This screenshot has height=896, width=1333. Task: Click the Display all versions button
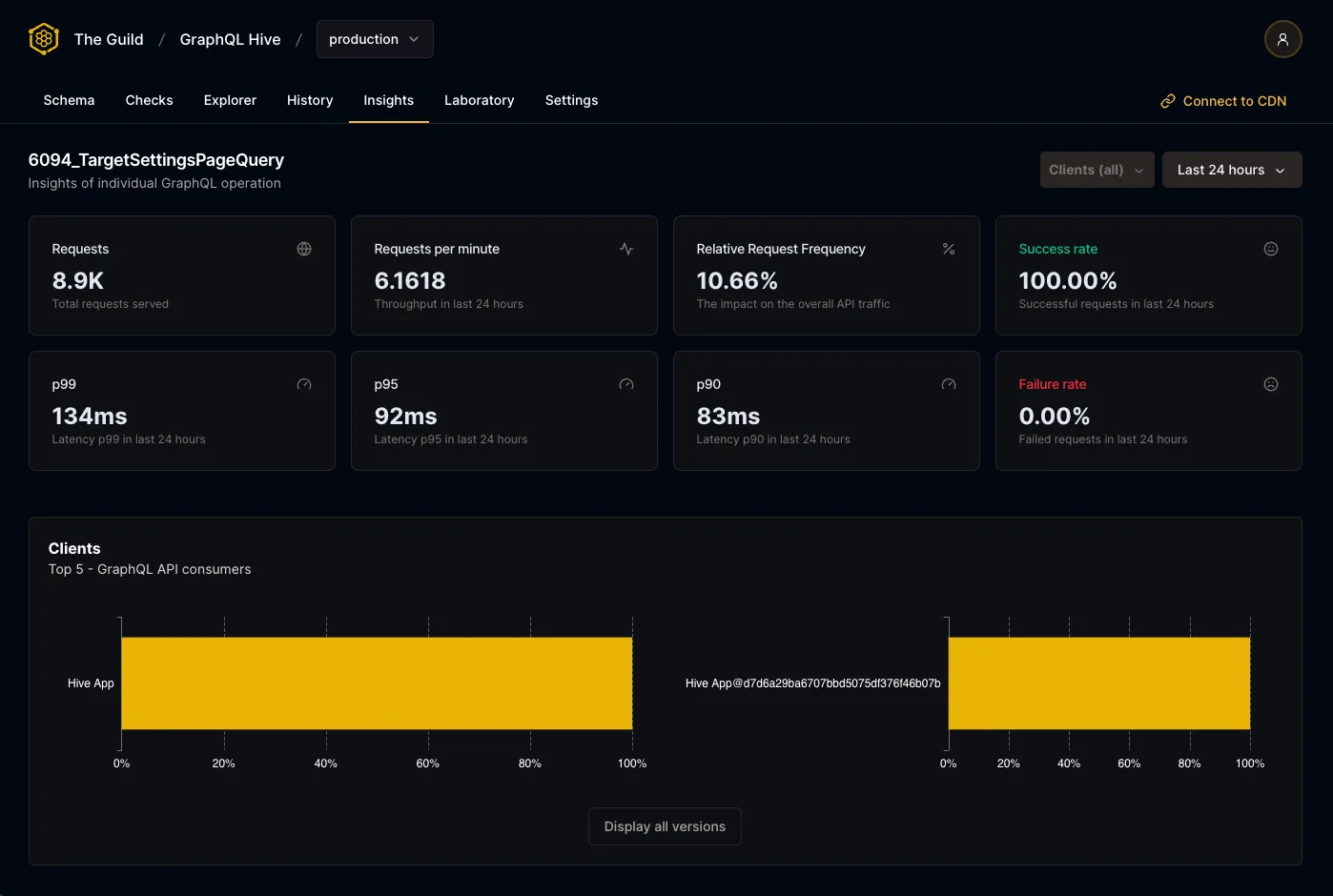[665, 826]
